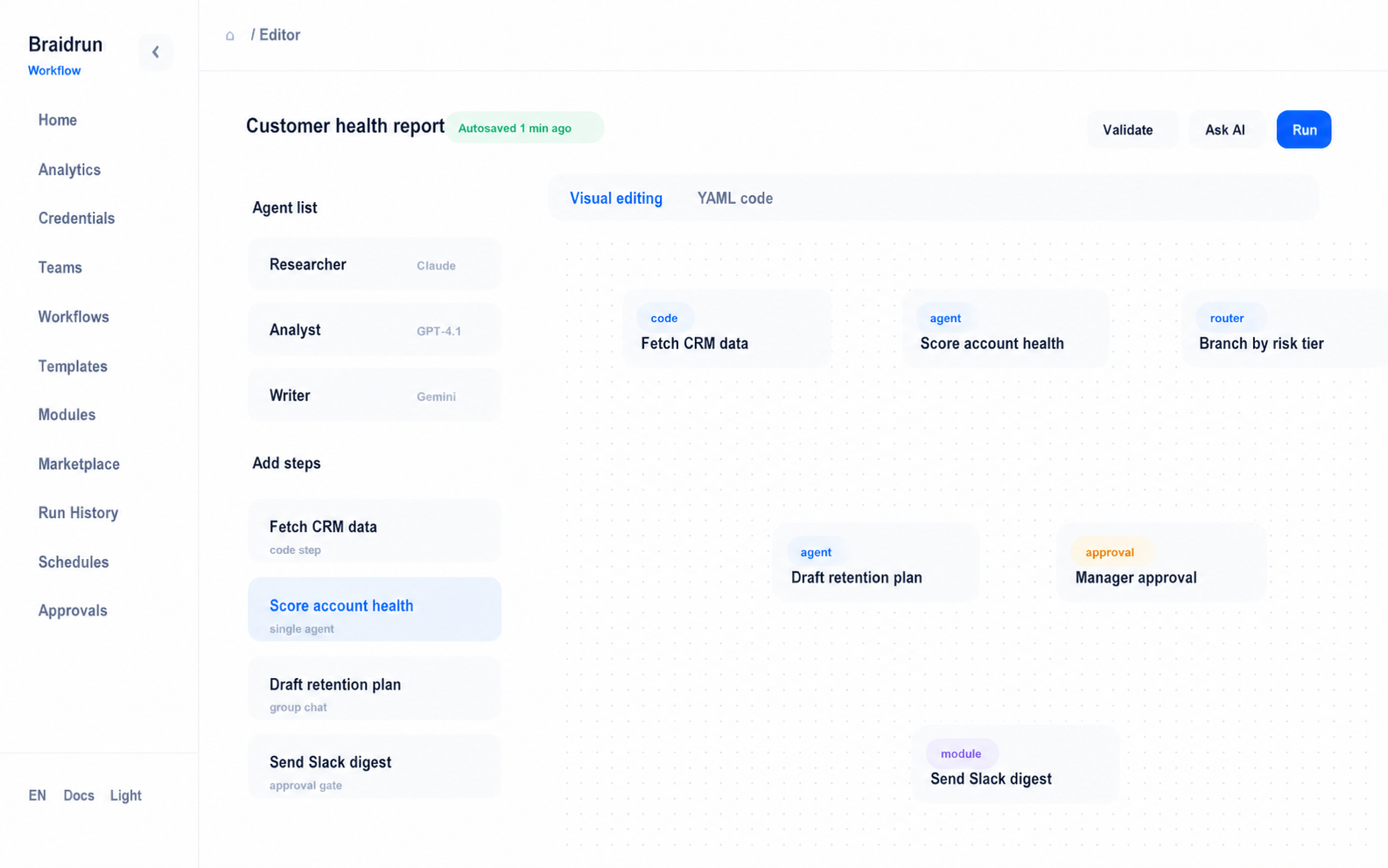This screenshot has width=1388, height=868.
Task: Collapse the sidebar with the chevron icon
Action: (156, 52)
